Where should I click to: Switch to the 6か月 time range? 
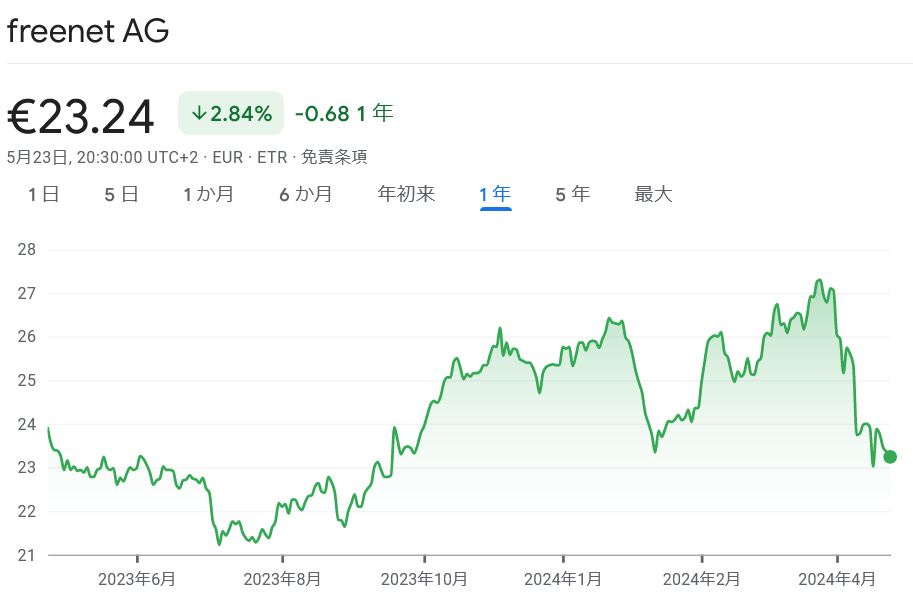(x=306, y=194)
